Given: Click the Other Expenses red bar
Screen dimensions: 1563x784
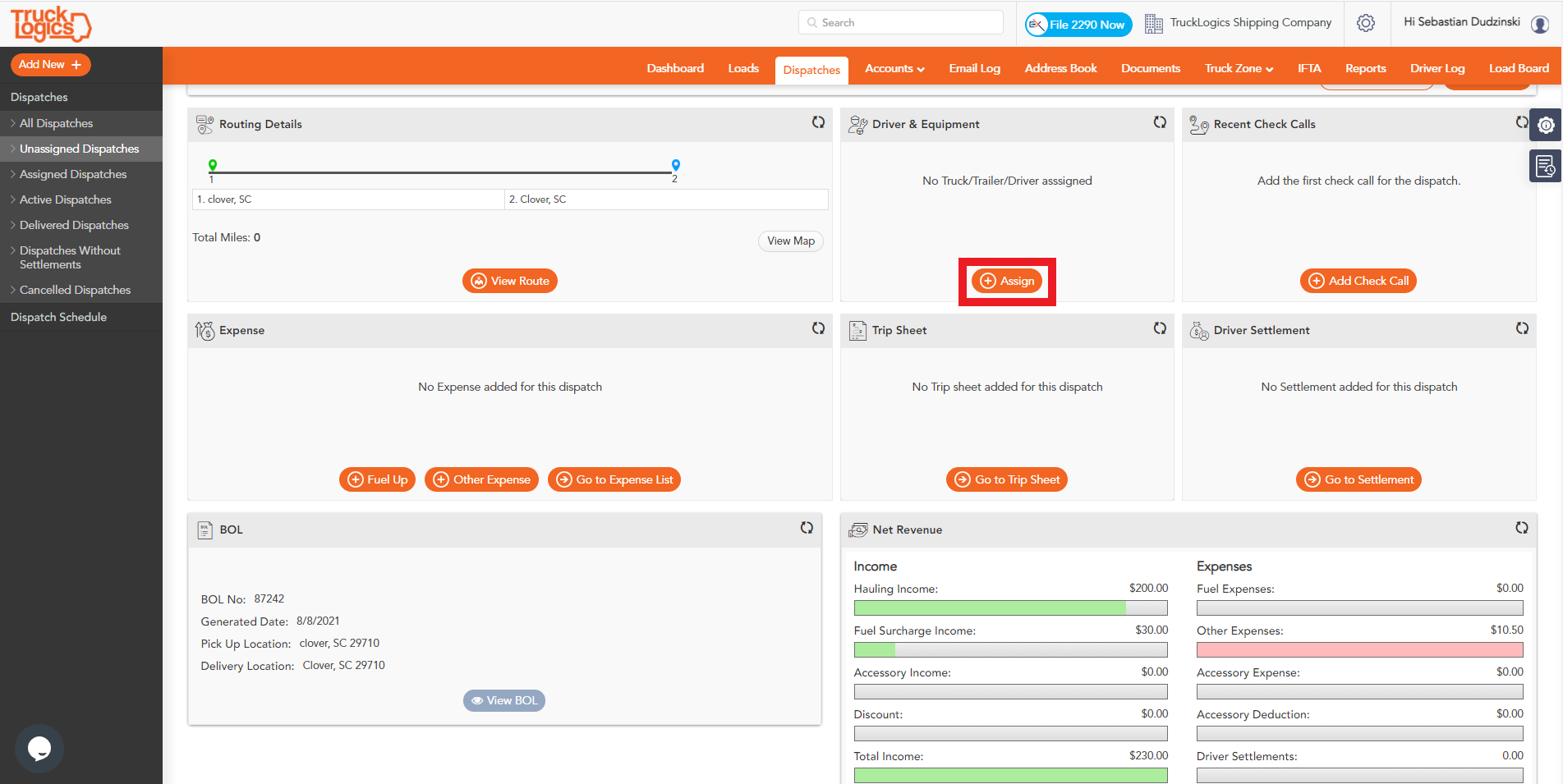Looking at the screenshot, I should pos(1360,649).
